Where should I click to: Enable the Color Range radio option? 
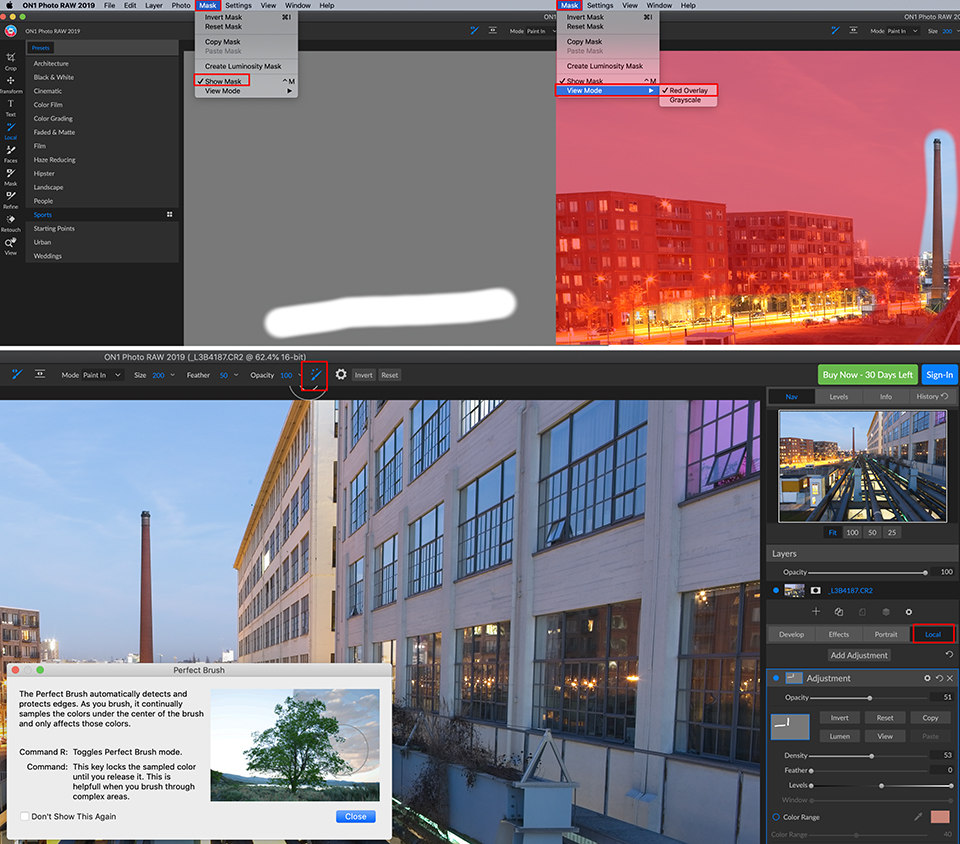[x=776, y=817]
